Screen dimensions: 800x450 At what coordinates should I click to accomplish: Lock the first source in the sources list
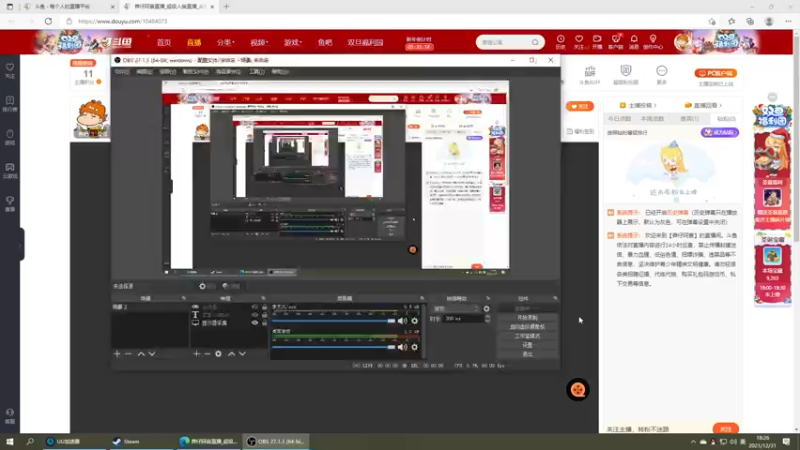click(264, 307)
